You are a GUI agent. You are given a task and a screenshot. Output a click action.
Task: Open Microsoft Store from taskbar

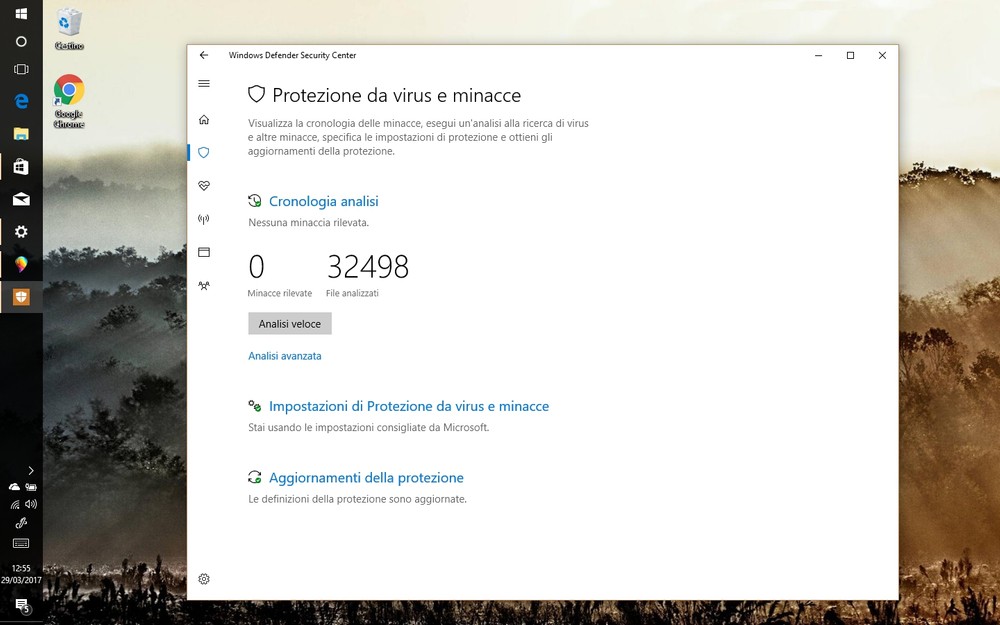click(21, 166)
